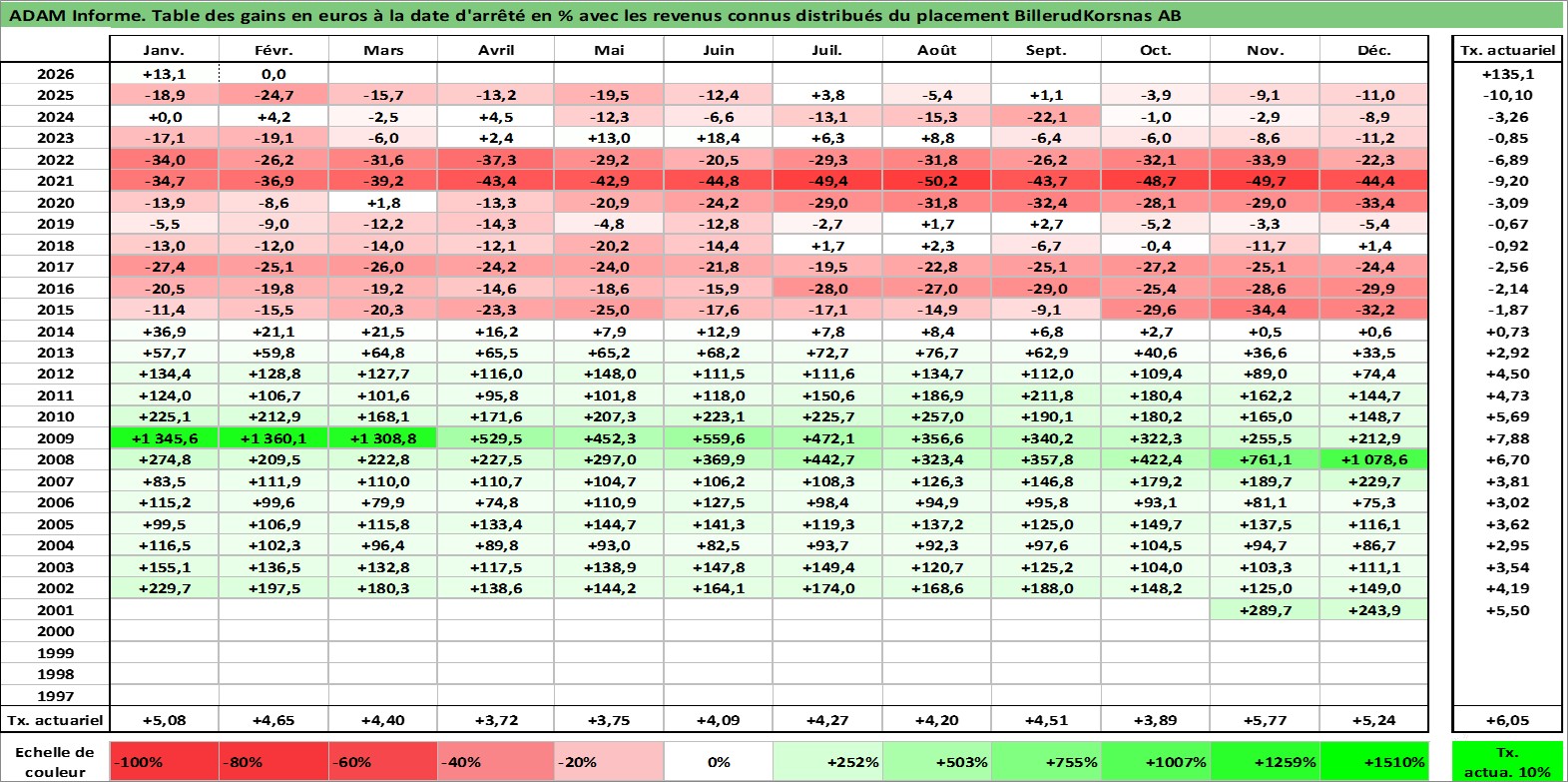Click the 'Tx. actuariel' row label at bottom left

[x=55, y=720]
